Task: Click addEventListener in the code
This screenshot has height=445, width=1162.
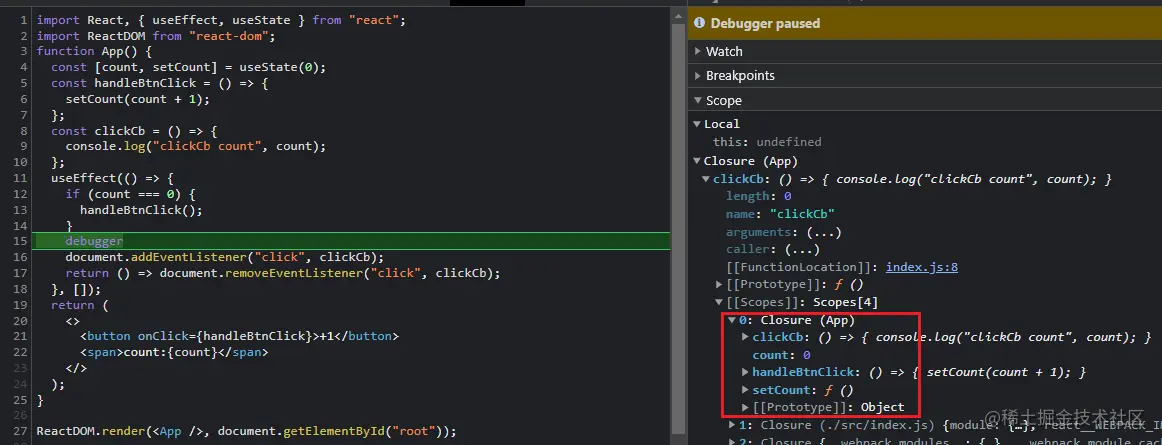Action: pos(188,257)
